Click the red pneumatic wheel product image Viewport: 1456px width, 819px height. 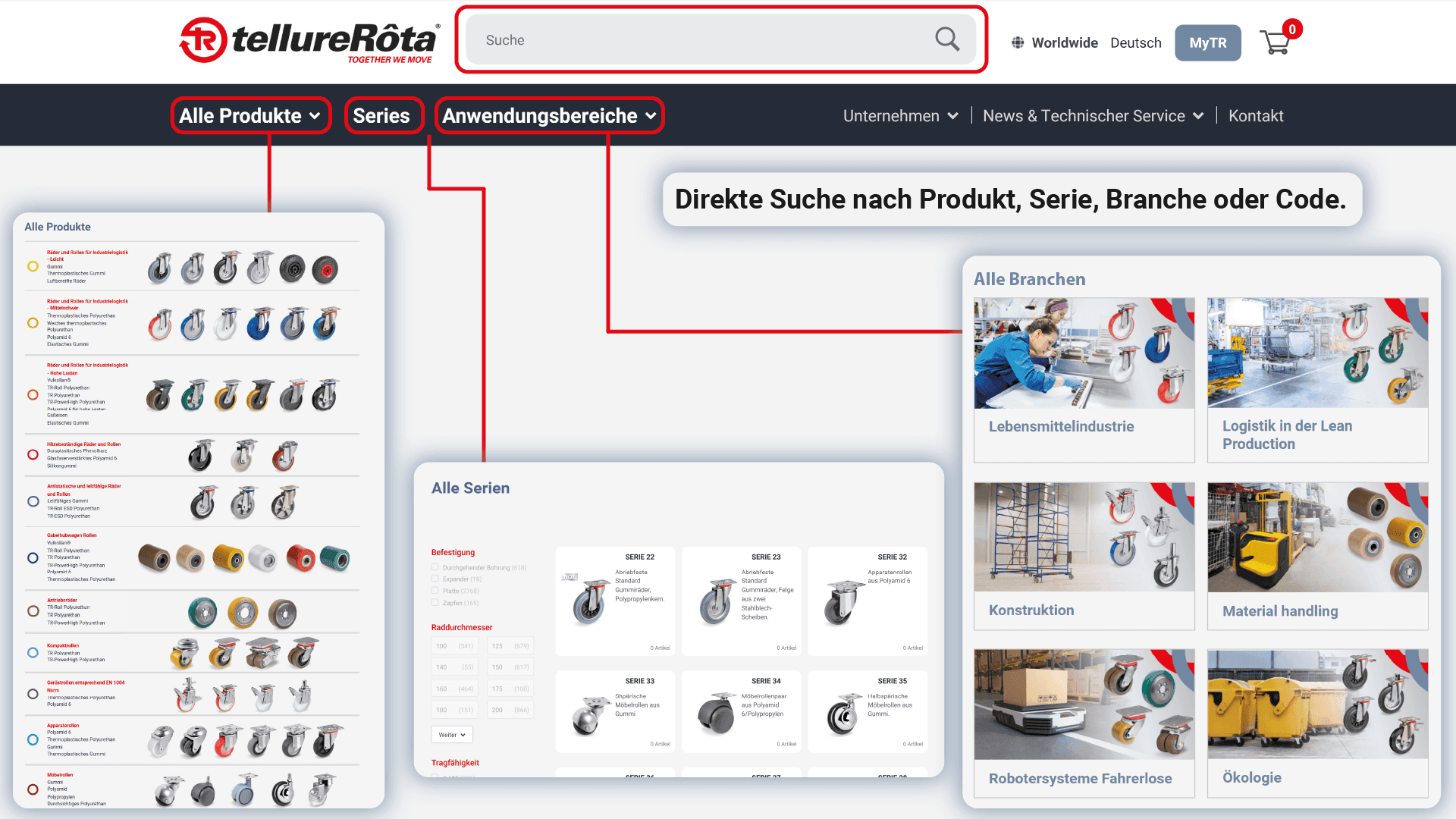point(325,269)
